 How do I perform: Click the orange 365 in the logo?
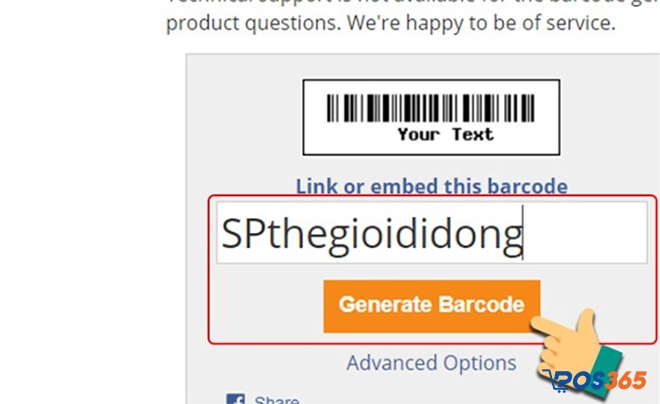point(625,381)
